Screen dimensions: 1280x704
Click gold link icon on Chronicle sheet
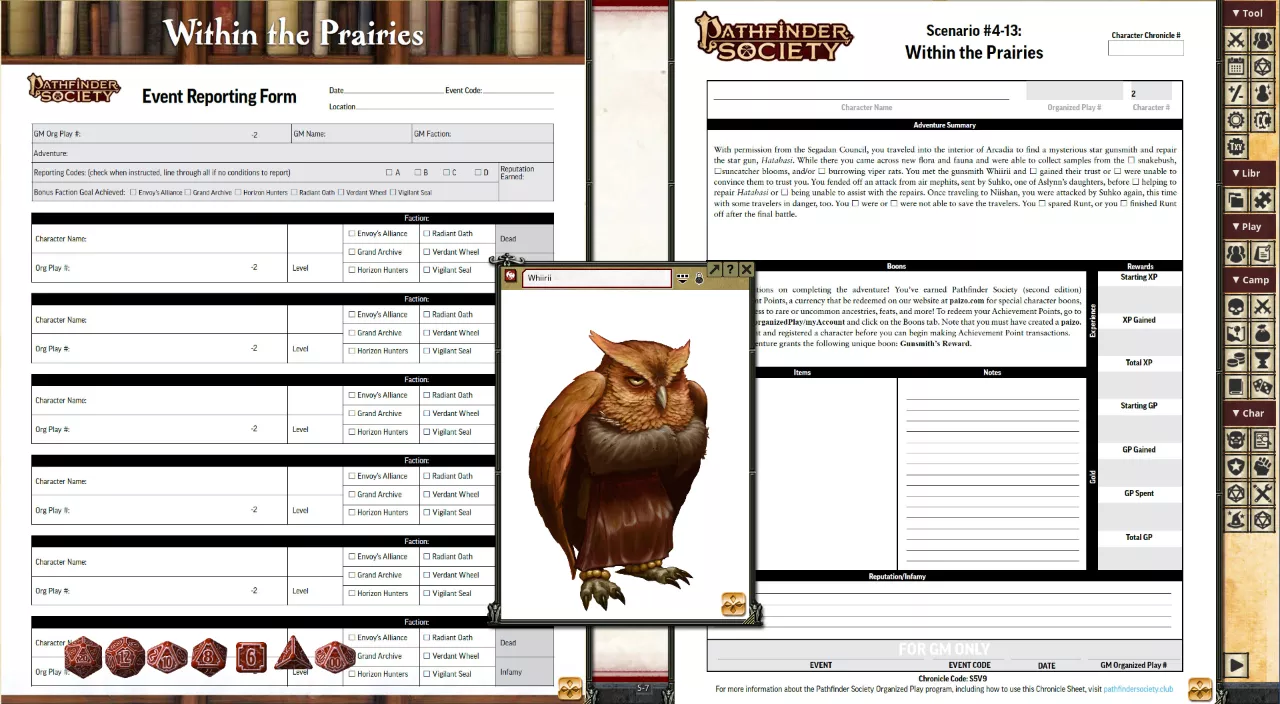(1200, 689)
